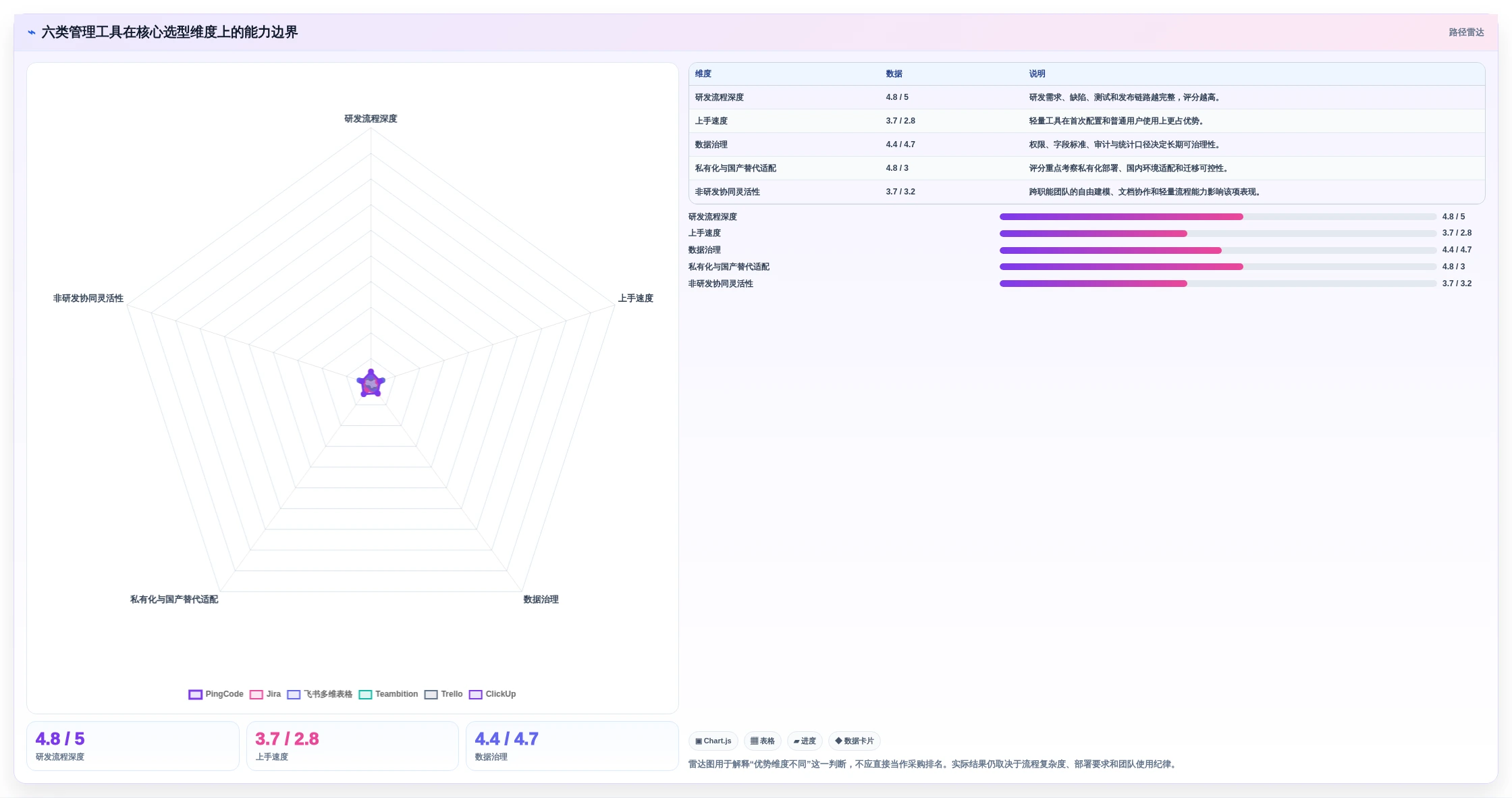Click the 数据治理 radar axis label
This screenshot has width=1512, height=798.
coord(541,600)
